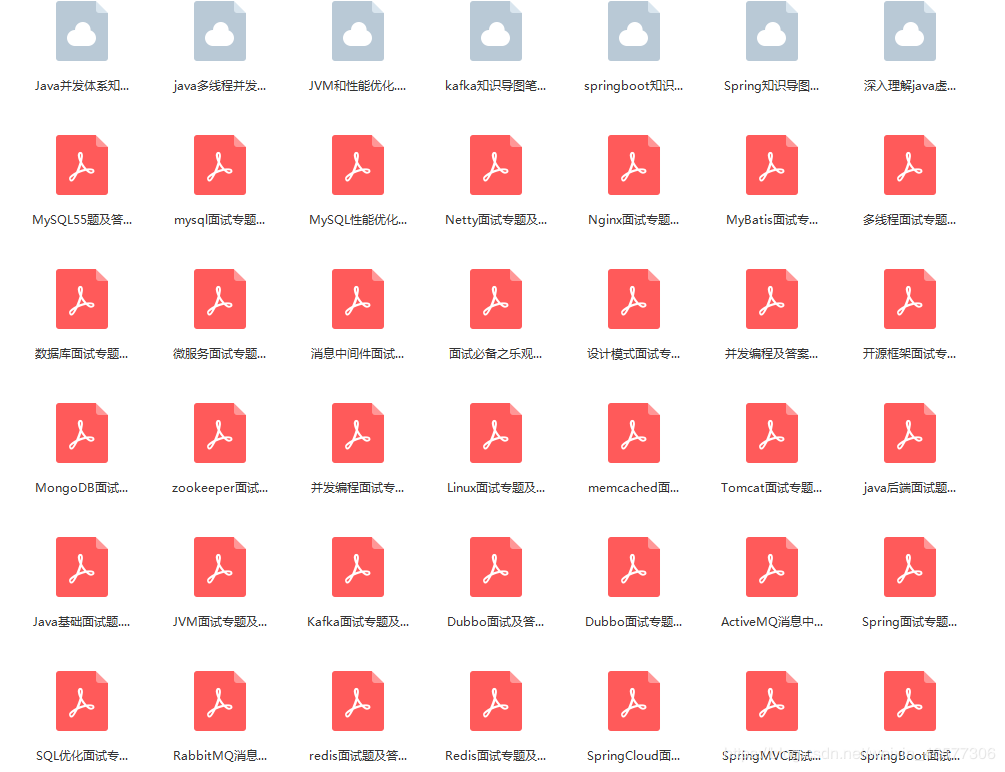Open the 数据库面试专题... PDF icon
1005x772 pixels.
click(x=82, y=299)
